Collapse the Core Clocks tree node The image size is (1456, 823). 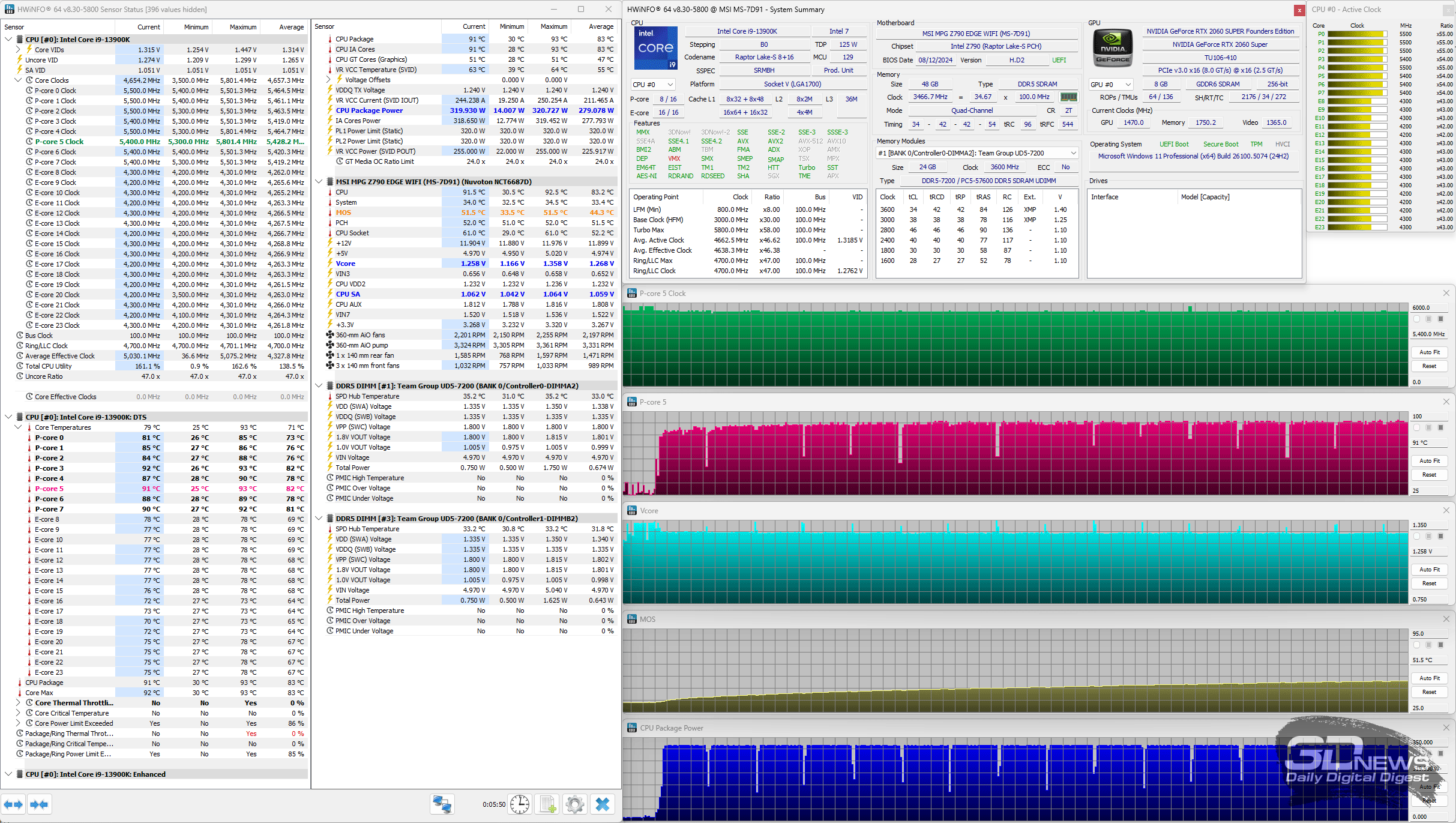pos(19,80)
